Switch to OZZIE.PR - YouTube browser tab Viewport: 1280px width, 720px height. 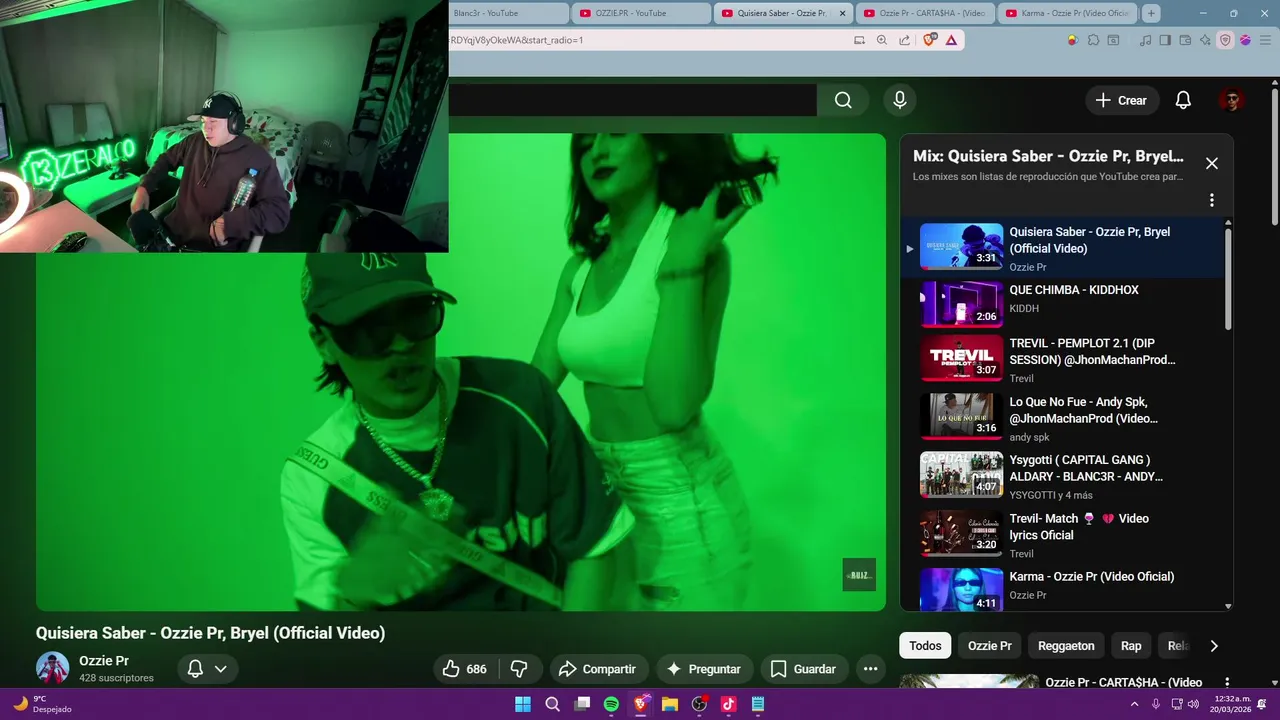(x=641, y=13)
